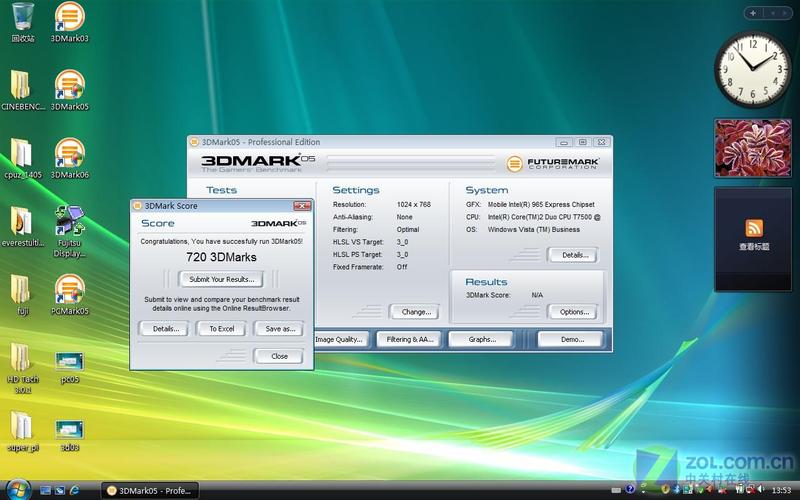
Task: Click the OS Windows Vista Business text
Action: 534,230
